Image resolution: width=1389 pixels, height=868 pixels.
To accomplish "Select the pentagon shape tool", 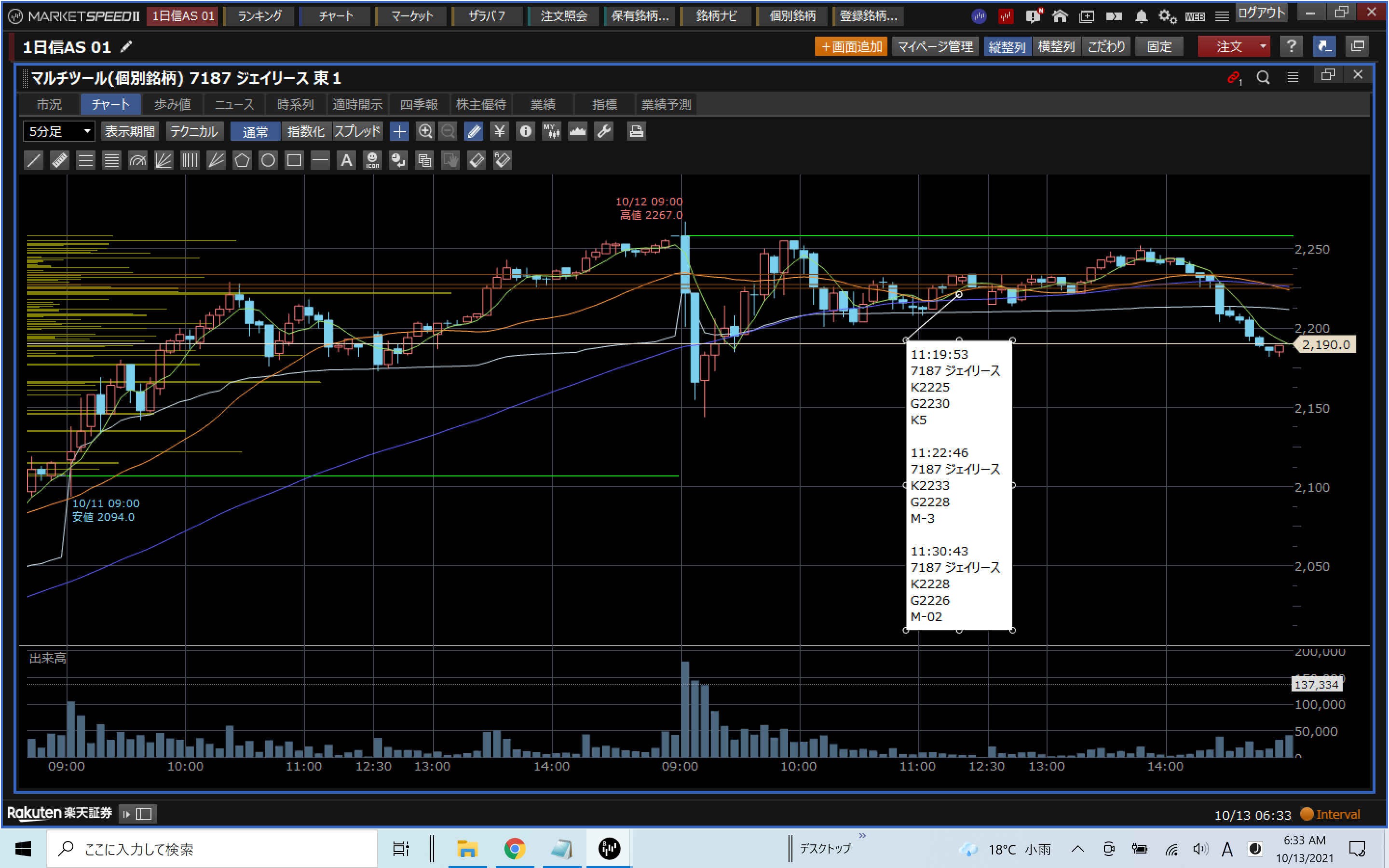I will (x=242, y=160).
